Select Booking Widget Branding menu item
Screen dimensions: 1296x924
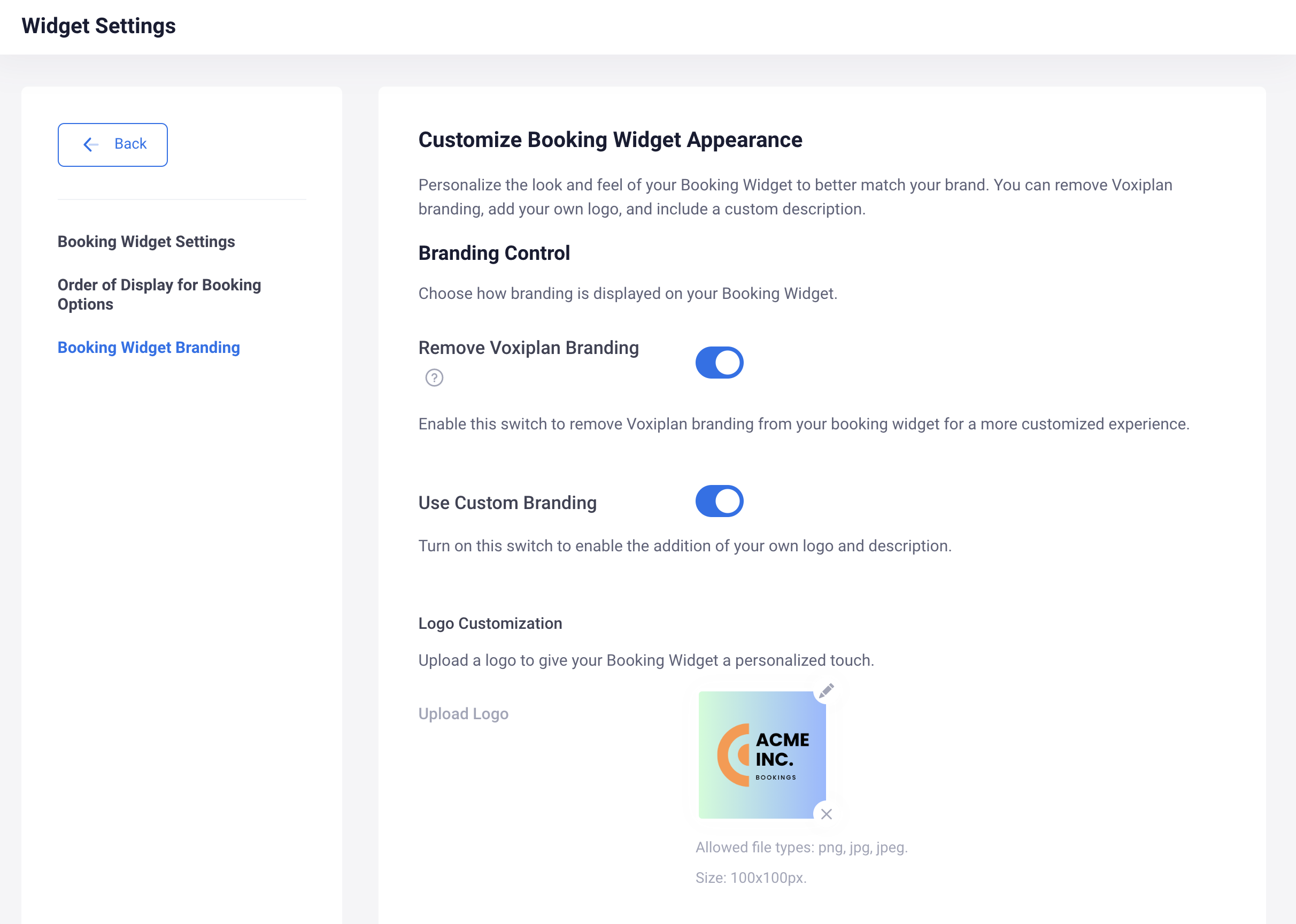click(149, 348)
